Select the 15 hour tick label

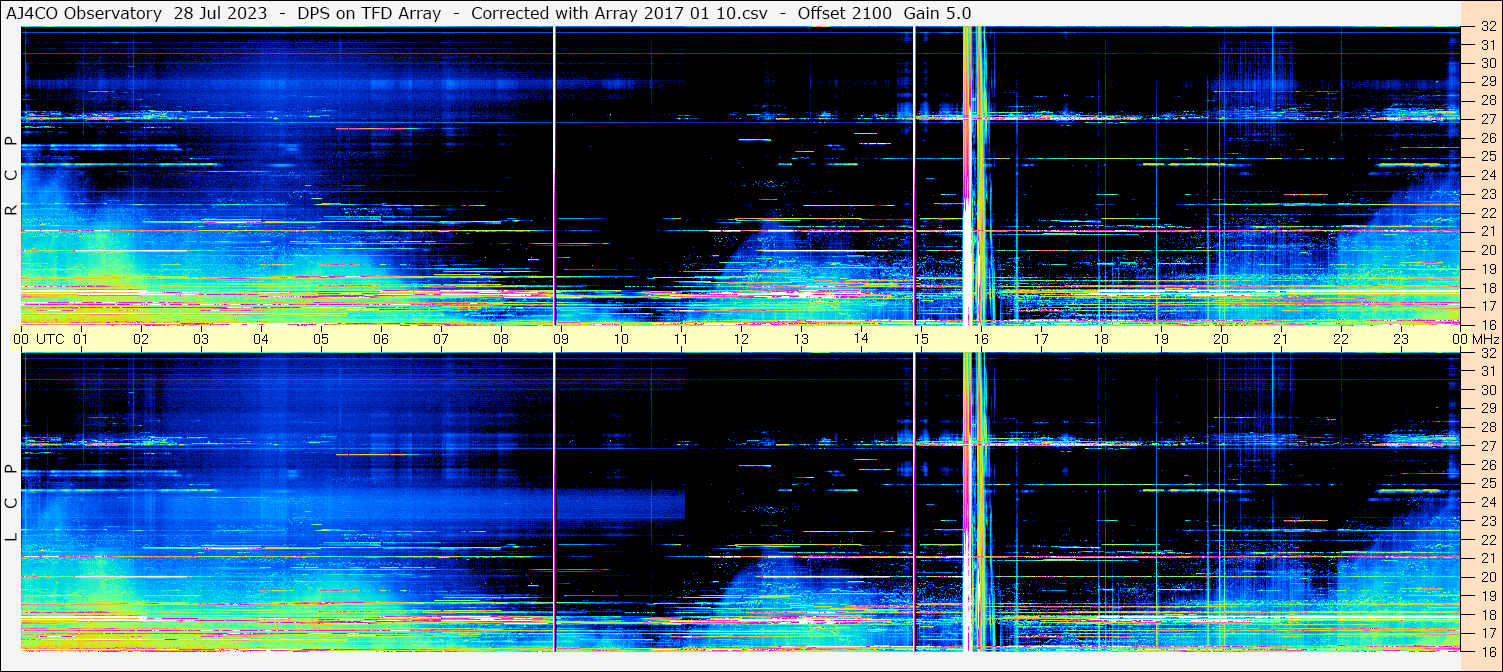(x=921, y=339)
